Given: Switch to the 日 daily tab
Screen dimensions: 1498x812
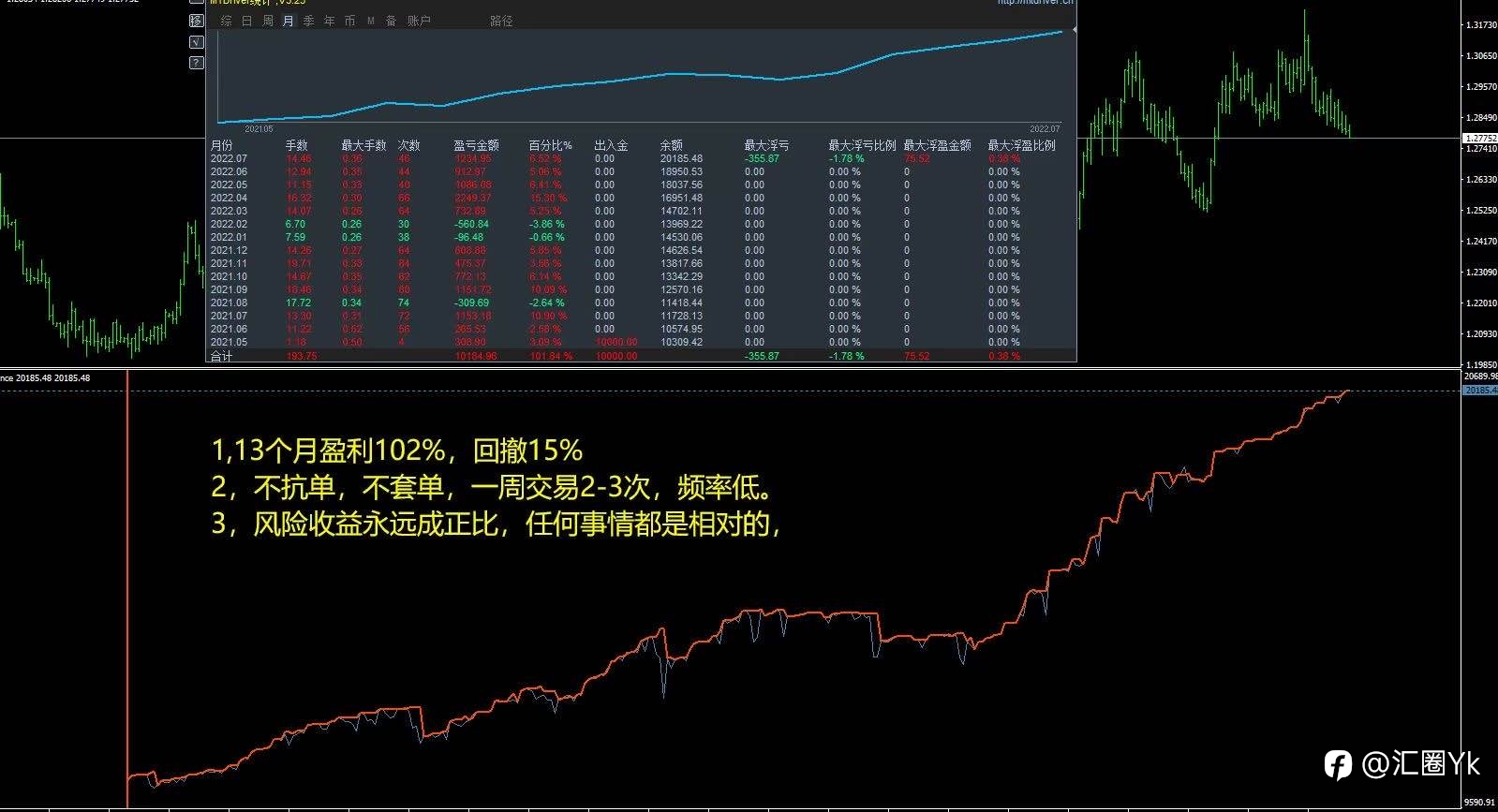Looking at the screenshot, I should tap(246, 21).
